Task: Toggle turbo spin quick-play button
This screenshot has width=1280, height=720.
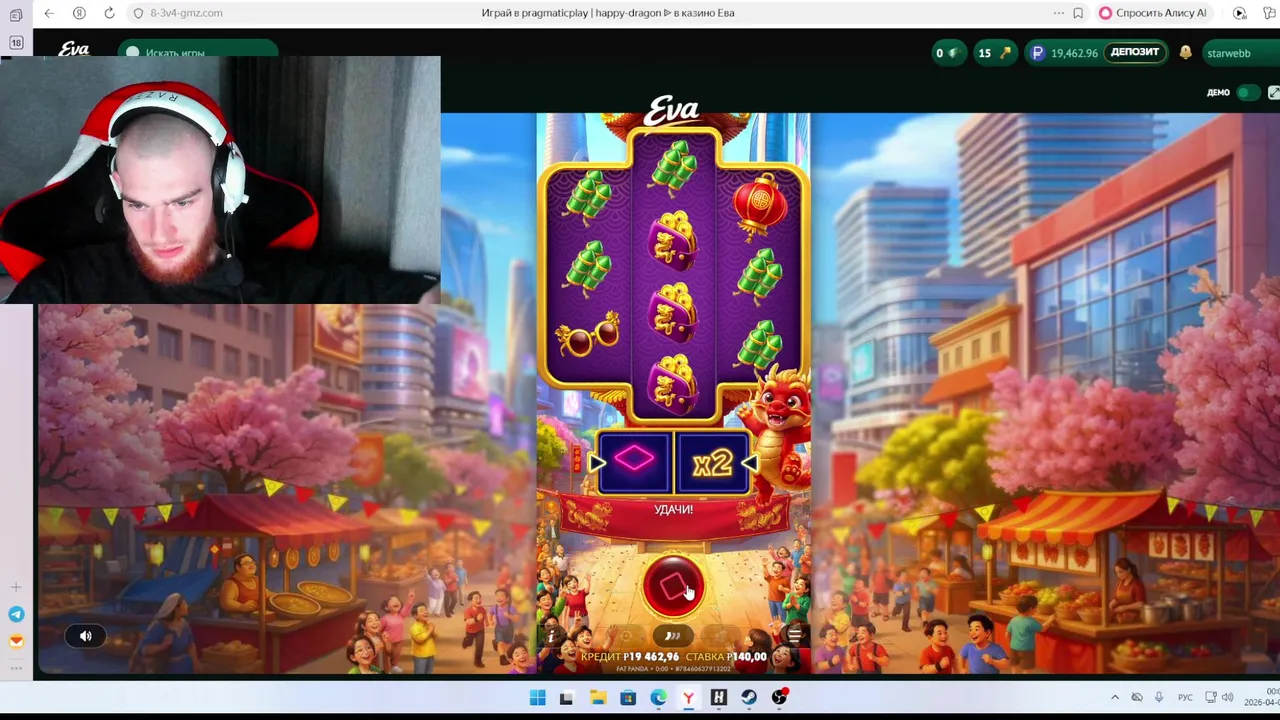Action: click(x=673, y=635)
